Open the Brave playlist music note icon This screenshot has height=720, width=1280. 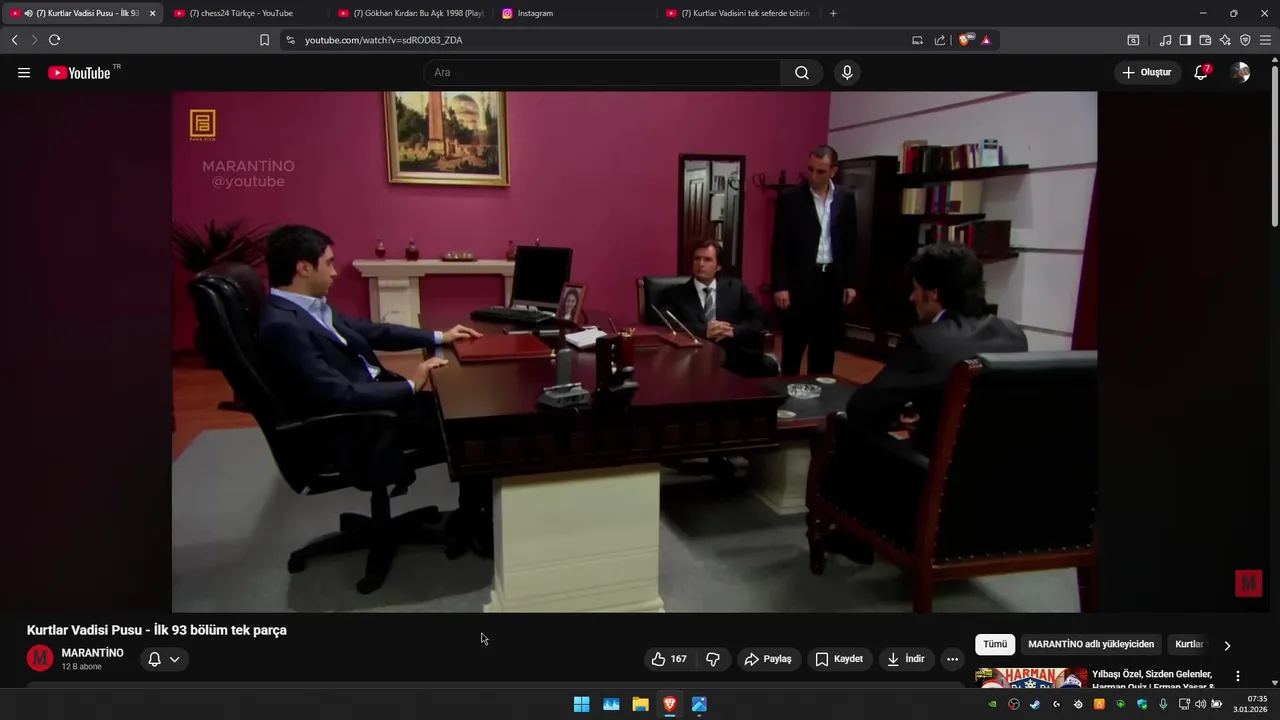1165,40
